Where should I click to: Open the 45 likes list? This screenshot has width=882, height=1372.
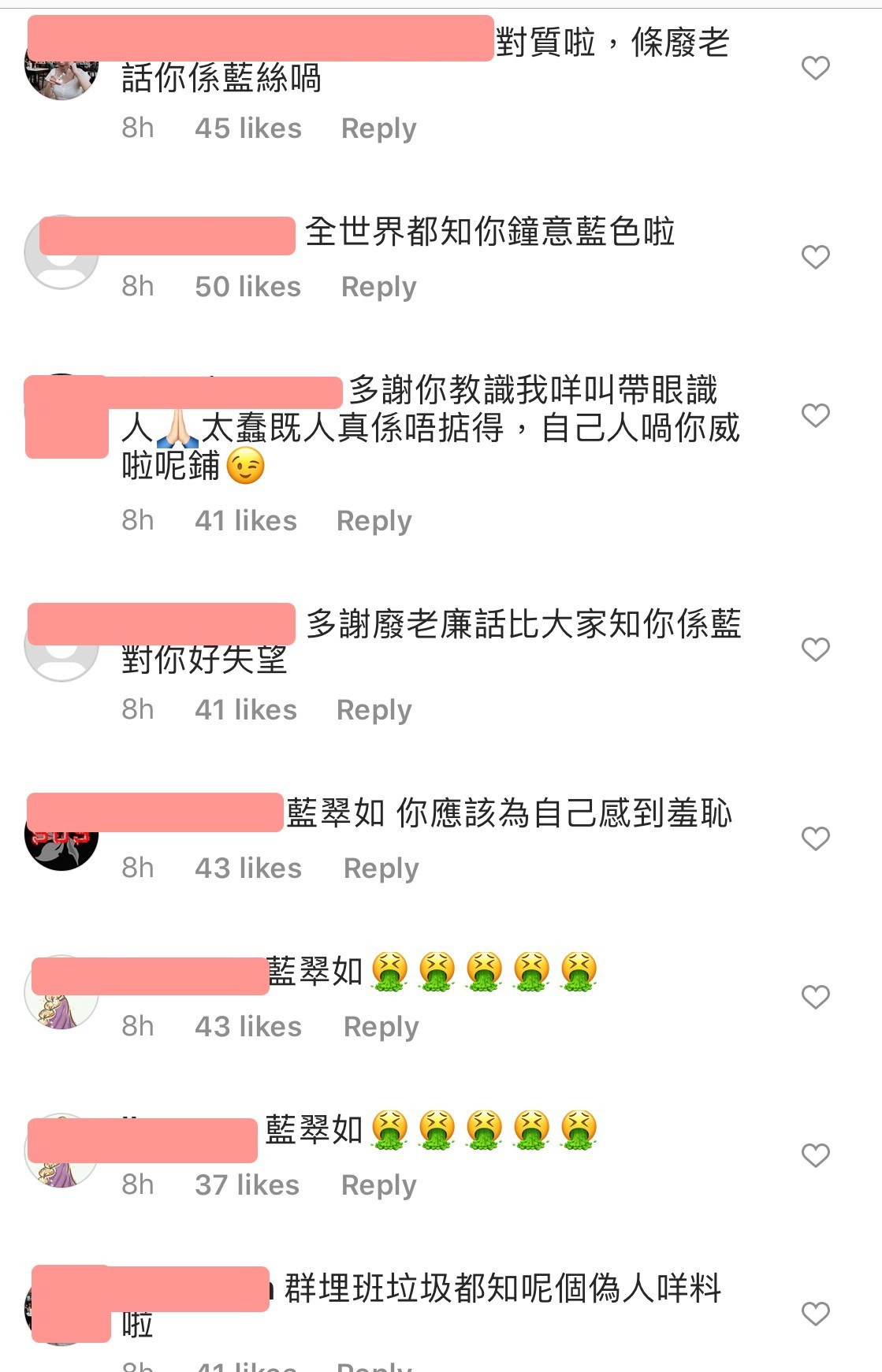pyautogui.click(x=248, y=128)
